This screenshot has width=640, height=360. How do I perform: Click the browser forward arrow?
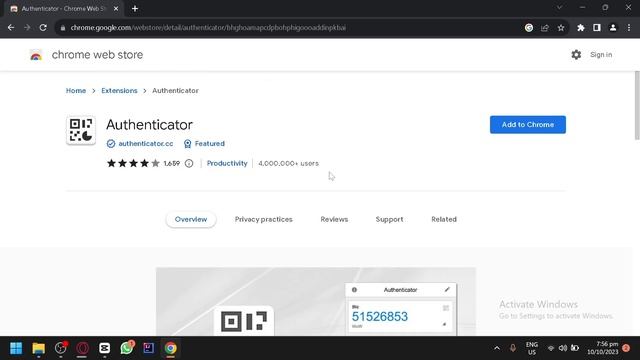click(27, 28)
